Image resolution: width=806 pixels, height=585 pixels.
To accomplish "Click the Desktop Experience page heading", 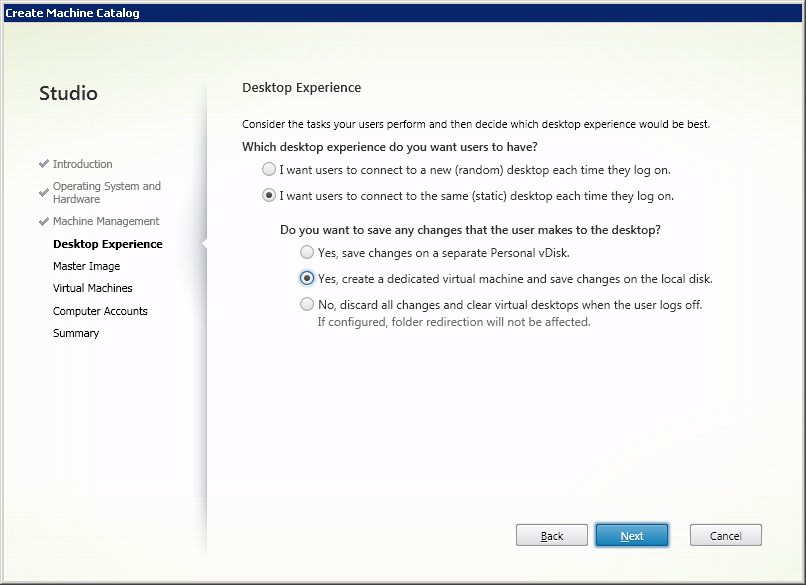I will pos(302,88).
